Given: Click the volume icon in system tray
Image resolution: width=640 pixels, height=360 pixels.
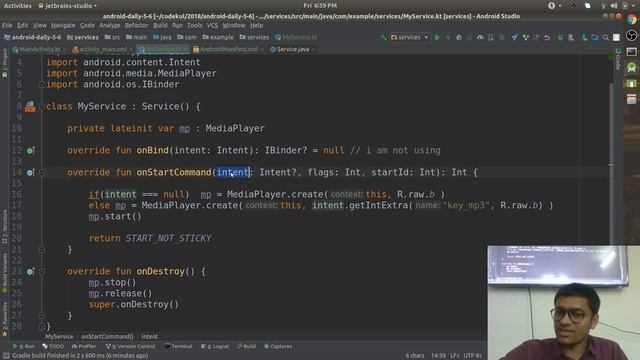Looking at the screenshot, I should (x=614, y=5).
